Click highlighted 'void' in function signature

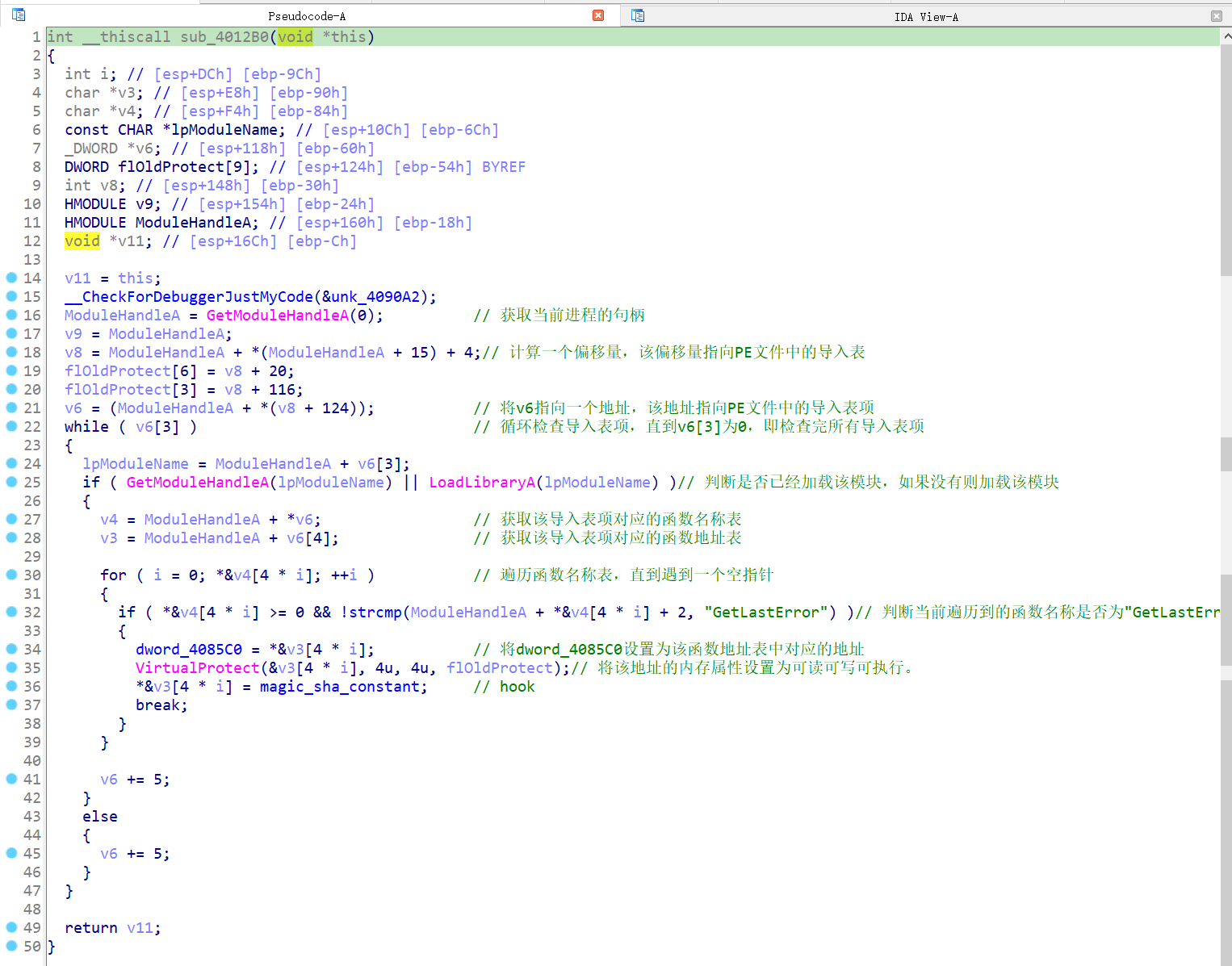click(295, 36)
